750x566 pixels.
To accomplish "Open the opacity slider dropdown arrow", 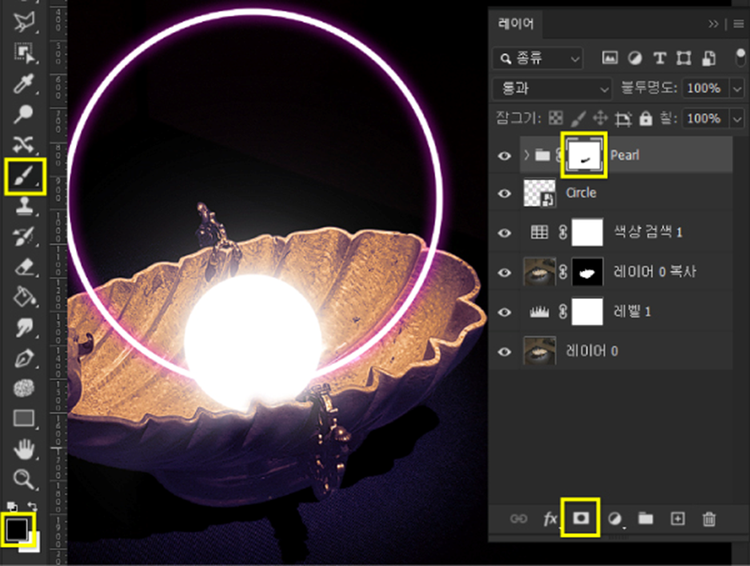I will click(737, 89).
